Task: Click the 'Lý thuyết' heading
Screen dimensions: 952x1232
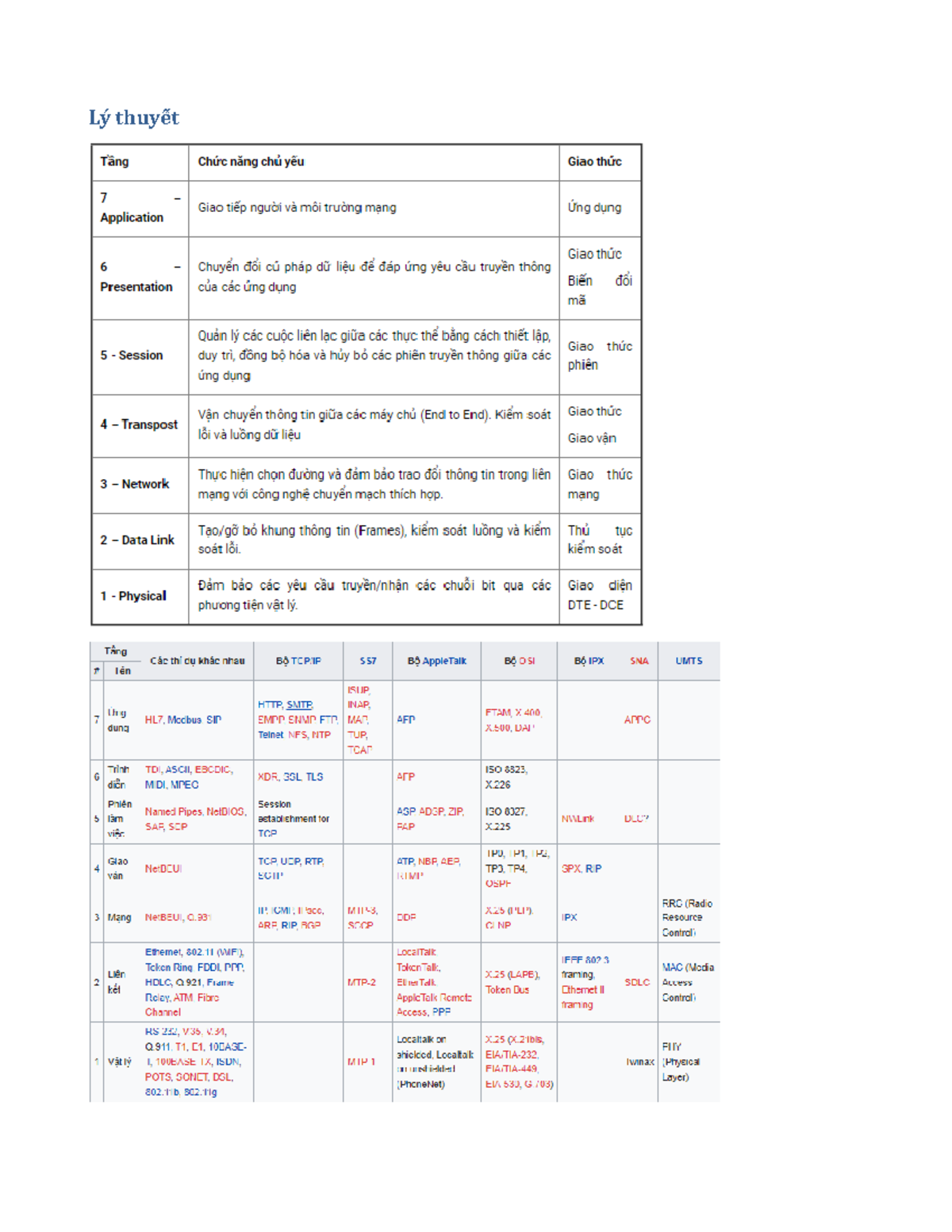Action: [133, 118]
